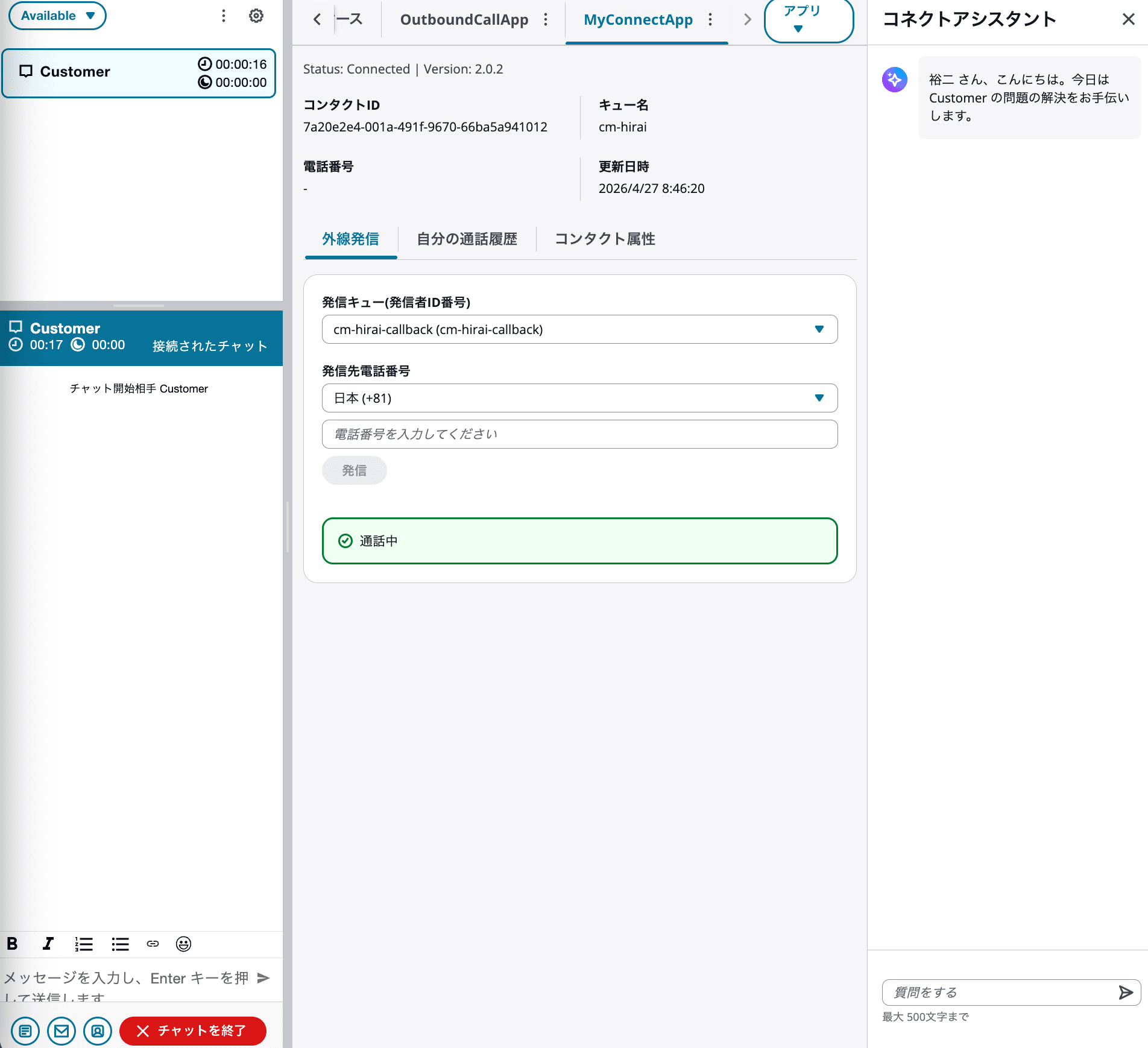Toggle bold formatting in chat composer
Screen dimensions: 1148x1048
12,944
